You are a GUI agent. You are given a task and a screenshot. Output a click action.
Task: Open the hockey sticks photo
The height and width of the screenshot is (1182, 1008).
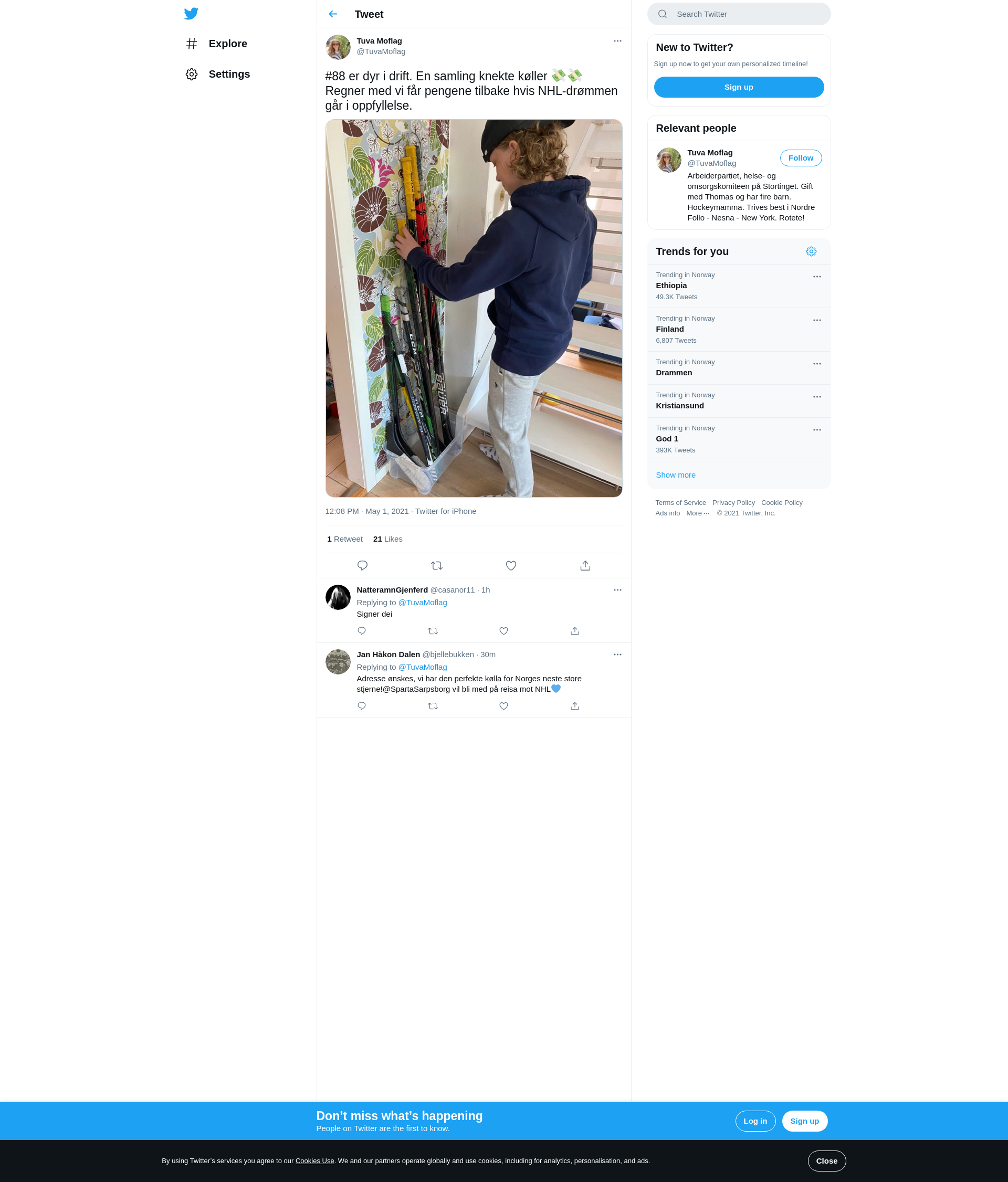(x=474, y=308)
